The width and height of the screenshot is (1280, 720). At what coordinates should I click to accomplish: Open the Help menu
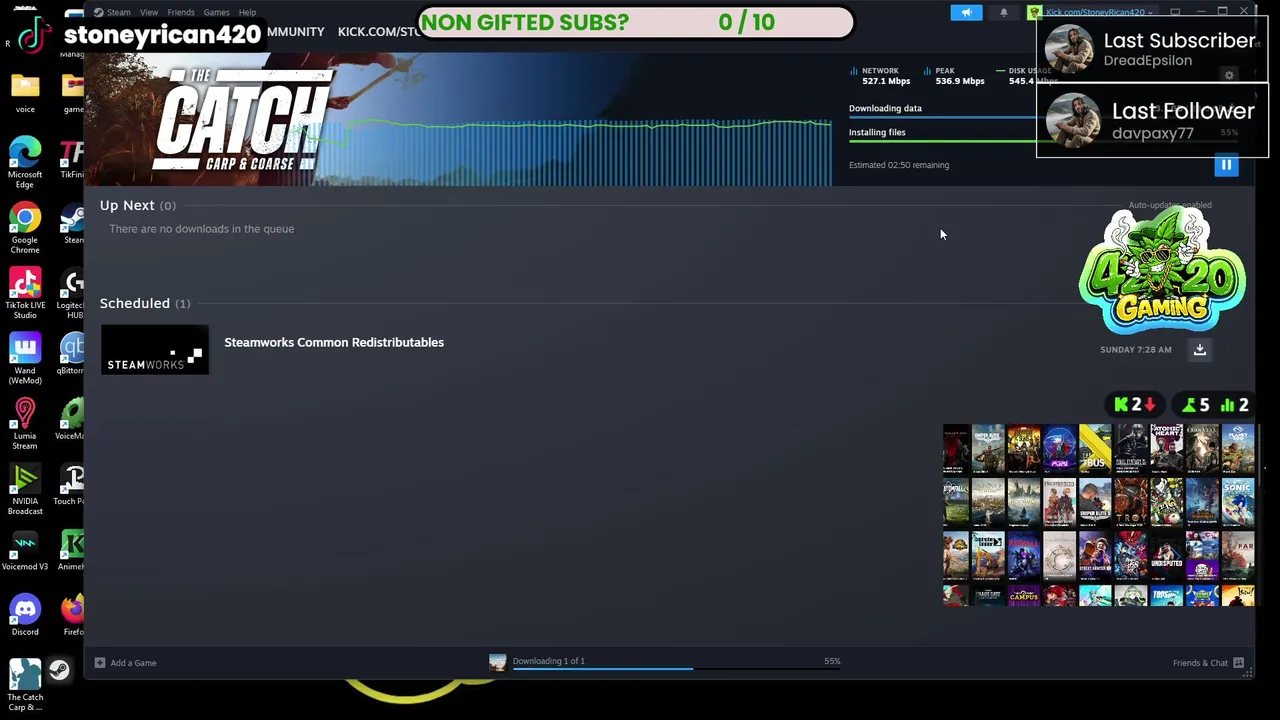[x=247, y=12]
